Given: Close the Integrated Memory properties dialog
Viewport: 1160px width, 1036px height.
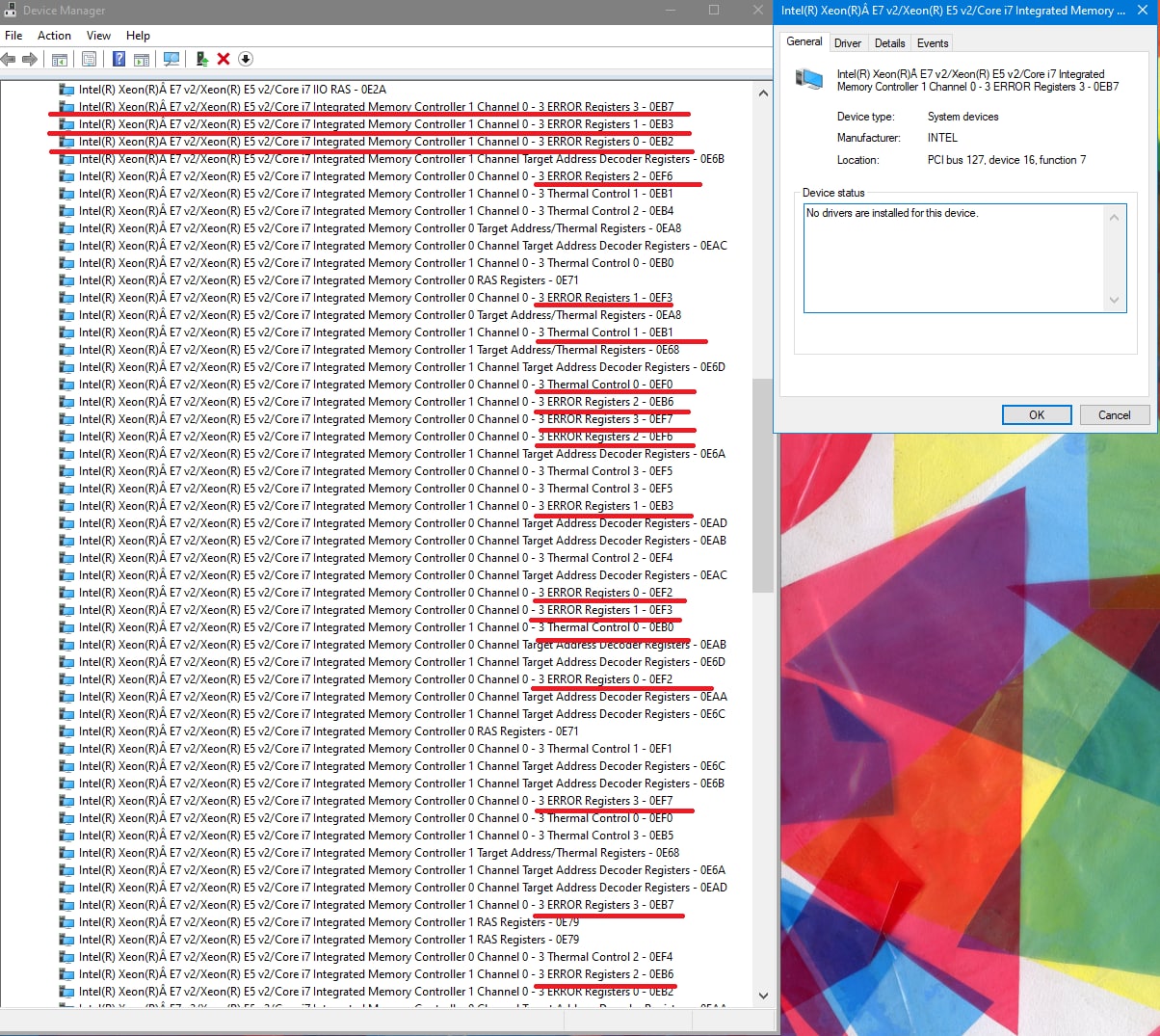Looking at the screenshot, I should coord(1143,11).
